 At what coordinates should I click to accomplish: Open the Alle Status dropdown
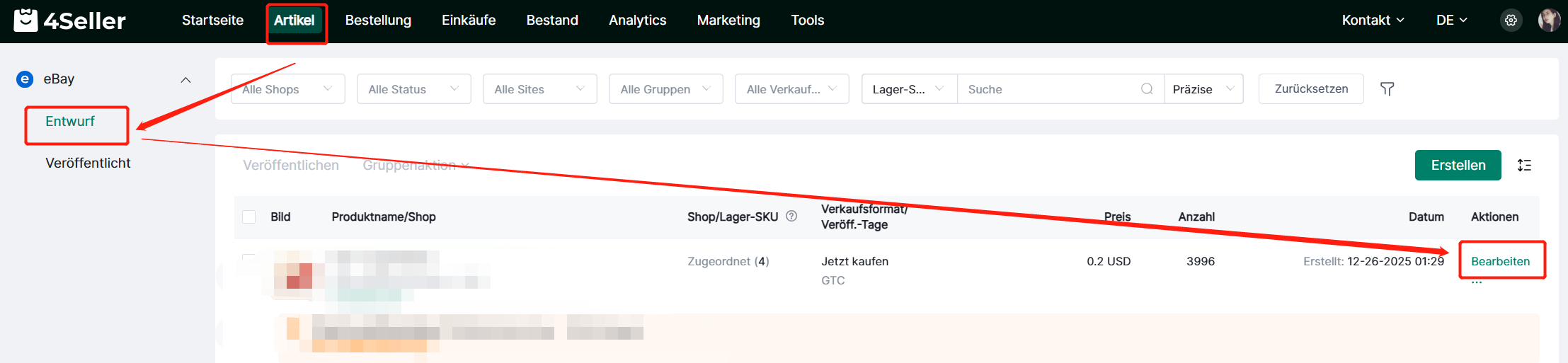[413, 89]
